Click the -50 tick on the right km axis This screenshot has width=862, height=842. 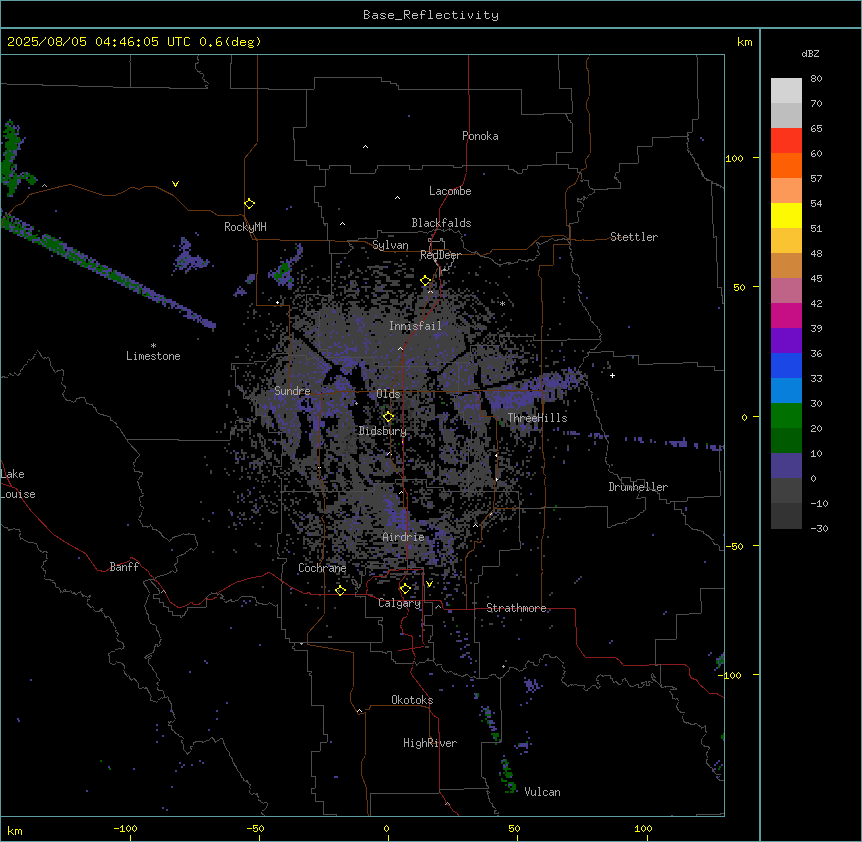[734, 546]
